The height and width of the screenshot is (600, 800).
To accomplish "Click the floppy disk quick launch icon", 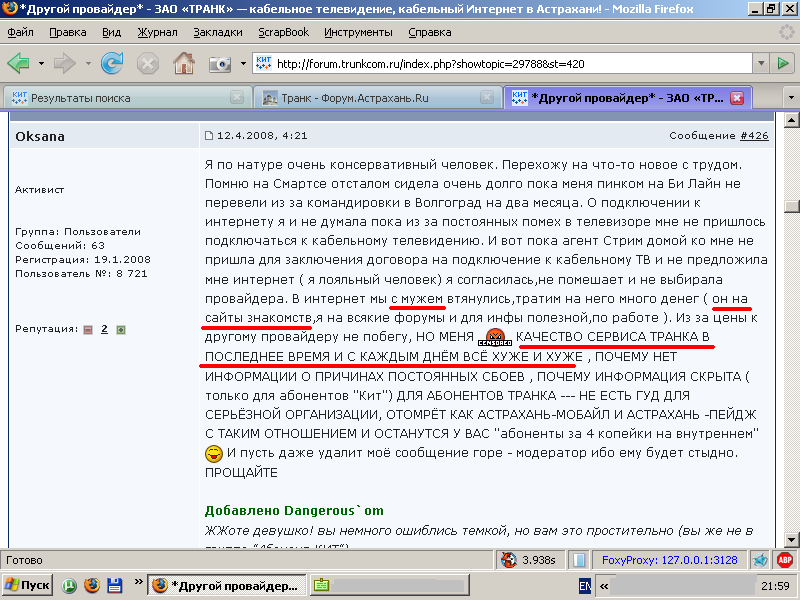I will click(114, 585).
